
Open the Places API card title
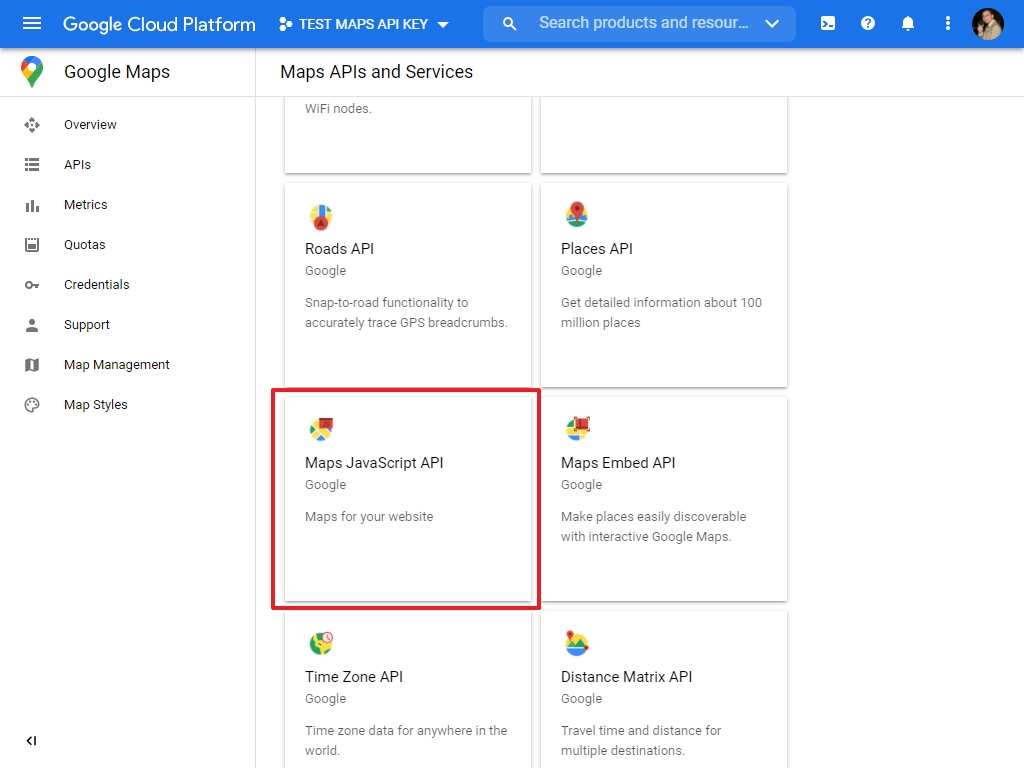596,249
